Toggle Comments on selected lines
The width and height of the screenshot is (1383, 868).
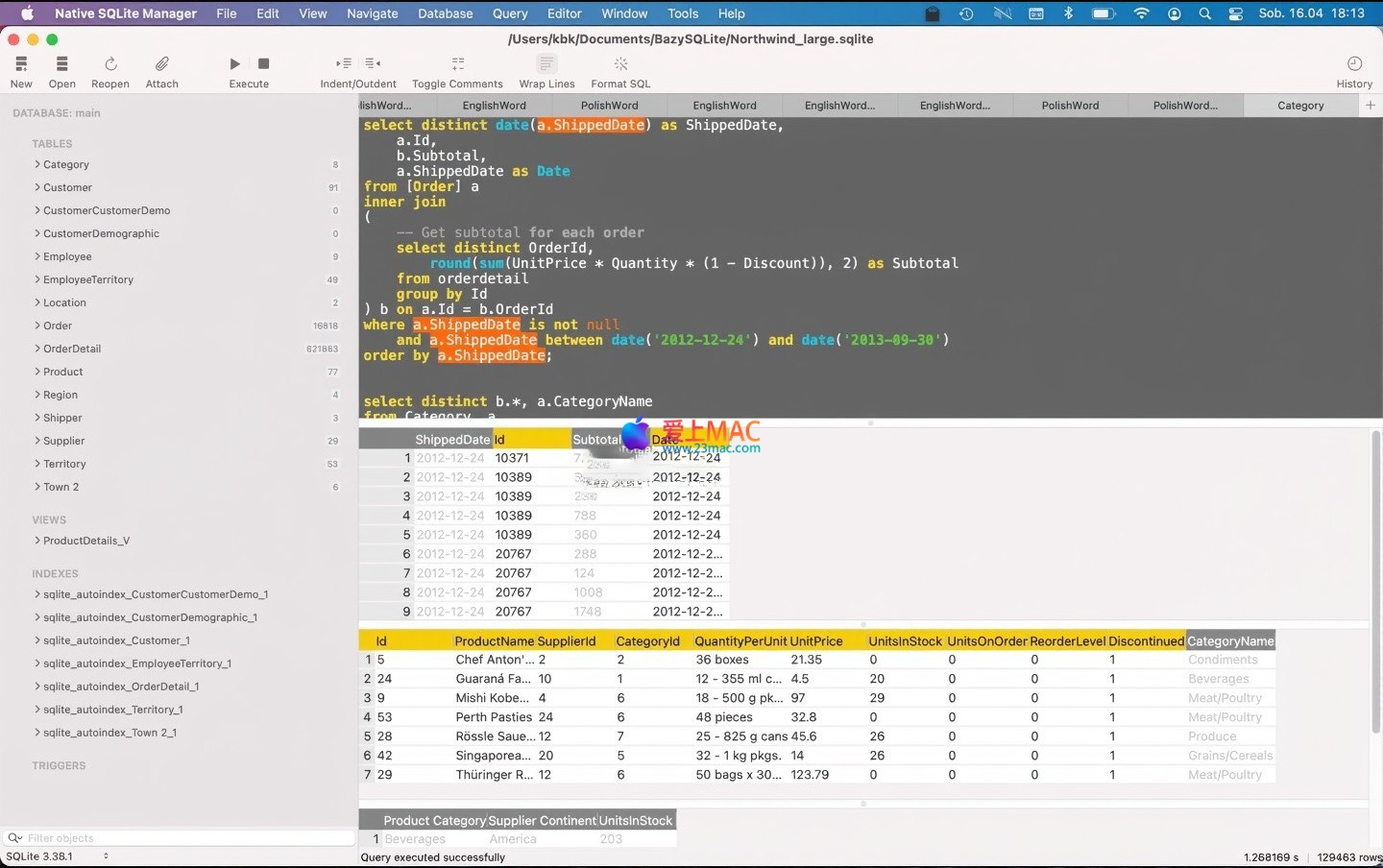pyautogui.click(x=457, y=64)
